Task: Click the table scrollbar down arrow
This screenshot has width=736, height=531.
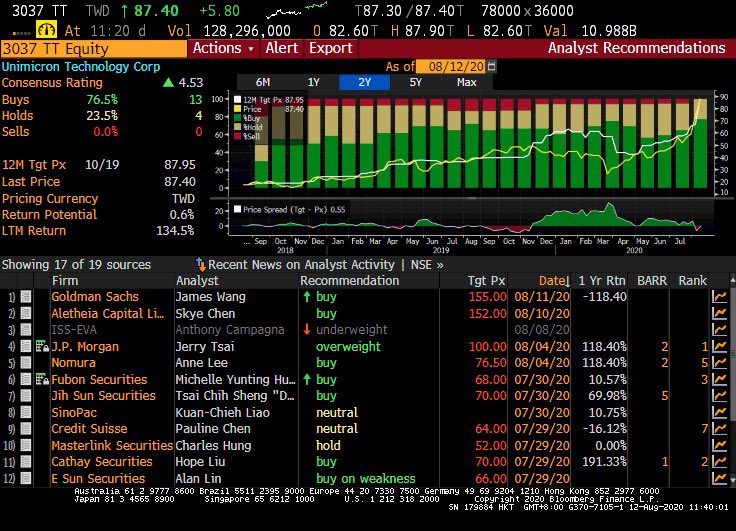Action: click(x=732, y=480)
